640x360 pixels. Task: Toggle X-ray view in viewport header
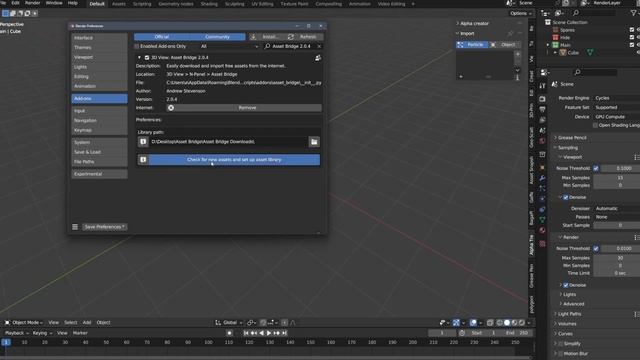(490, 322)
